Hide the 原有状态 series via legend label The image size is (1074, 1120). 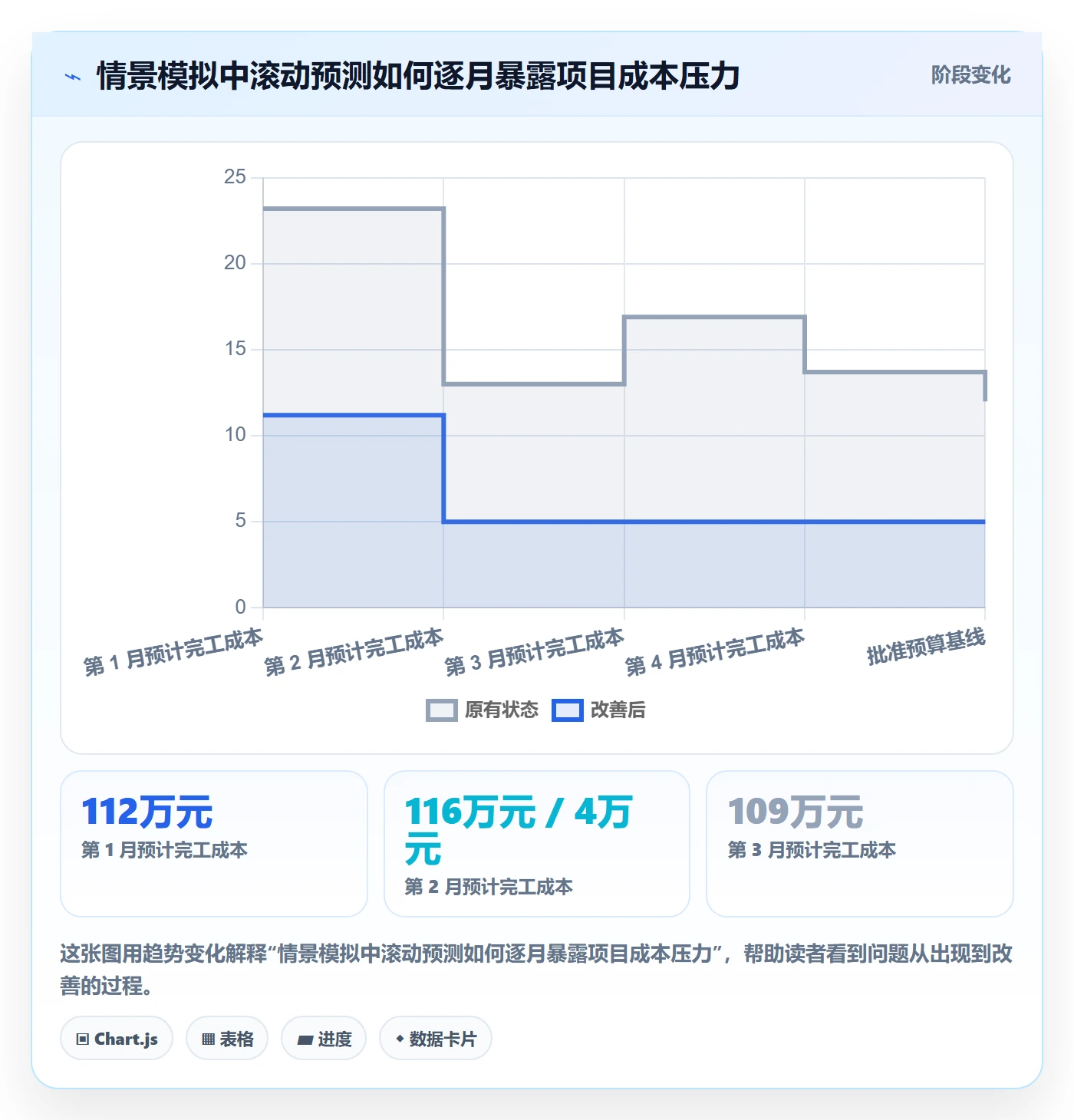[502, 710]
